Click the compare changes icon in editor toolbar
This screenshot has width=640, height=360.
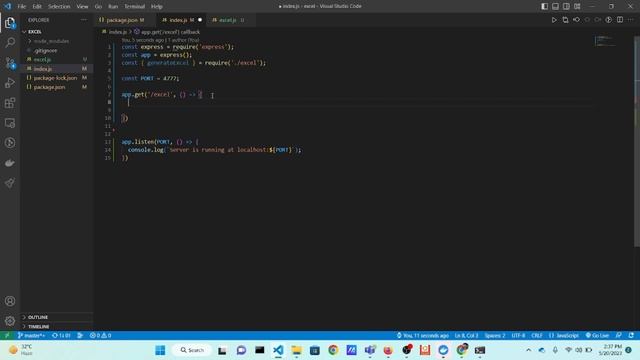[x=565, y=20]
